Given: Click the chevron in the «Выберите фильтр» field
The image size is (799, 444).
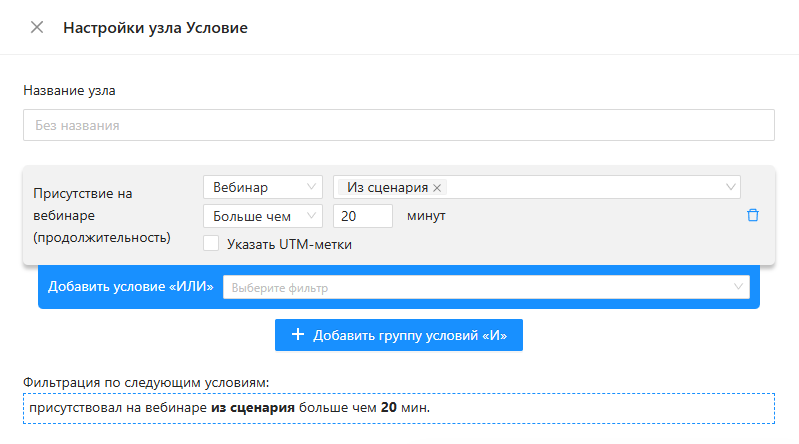Looking at the screenshot, I should click(738, 288).
